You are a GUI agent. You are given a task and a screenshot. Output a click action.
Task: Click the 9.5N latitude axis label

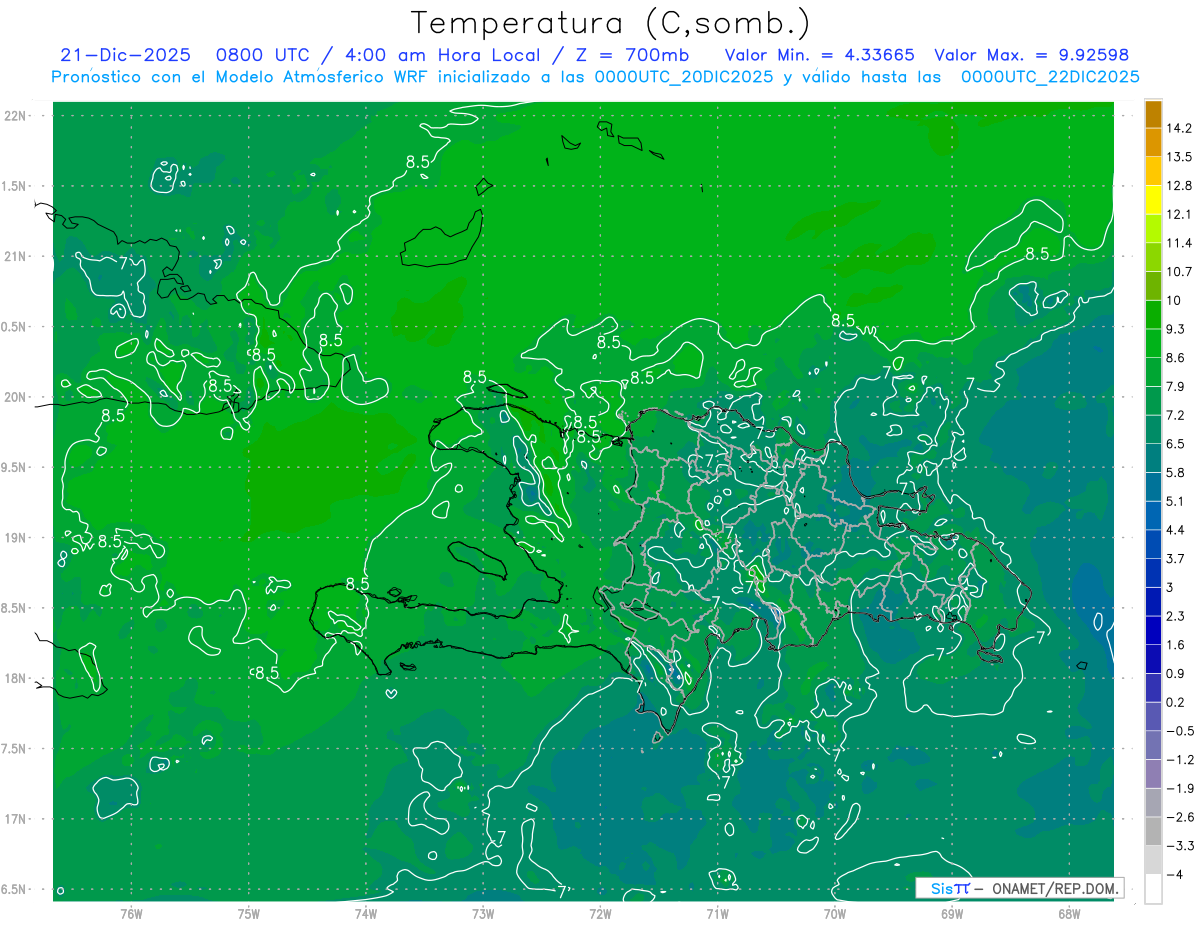(x=14, y=468)
